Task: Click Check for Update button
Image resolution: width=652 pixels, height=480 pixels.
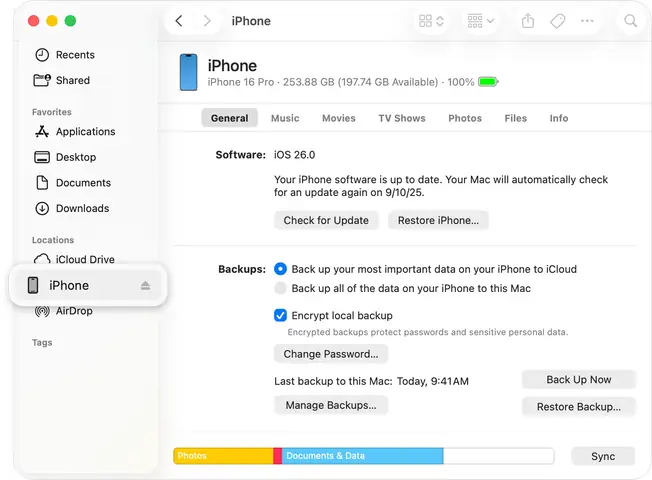Action: tap(326, 220)
